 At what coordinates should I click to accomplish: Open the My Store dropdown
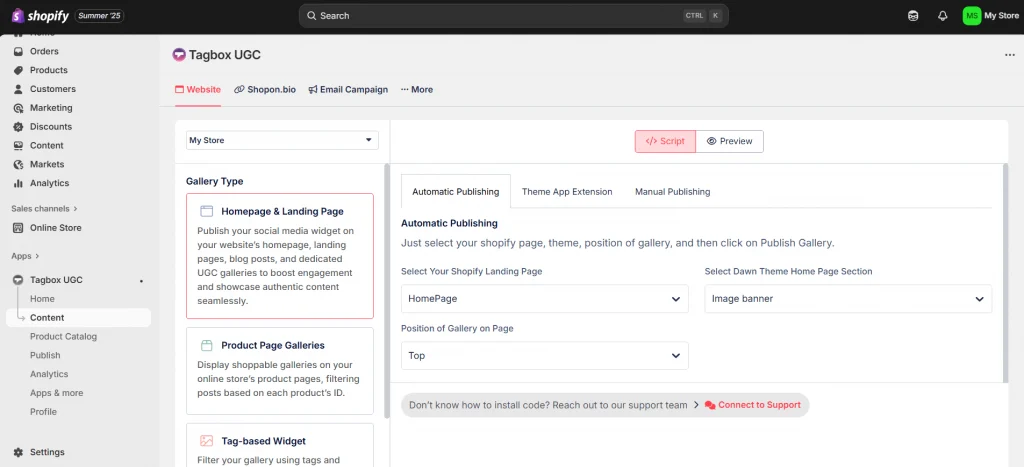(x=282, y=140)
